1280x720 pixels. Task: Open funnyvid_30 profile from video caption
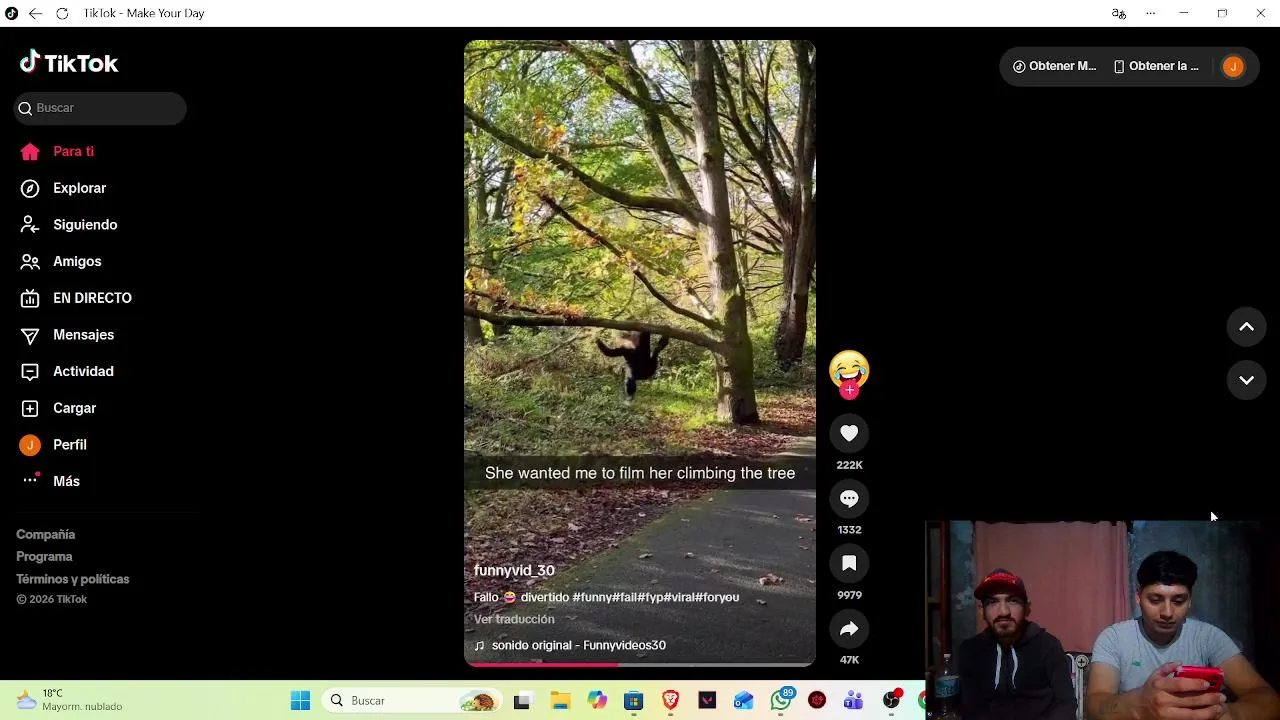pos(514,570)
